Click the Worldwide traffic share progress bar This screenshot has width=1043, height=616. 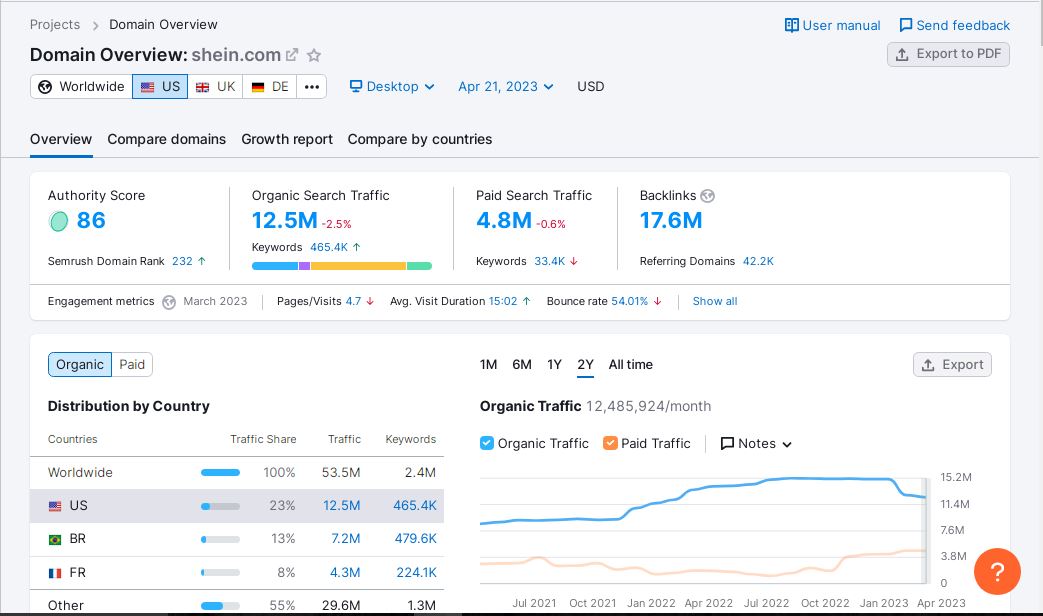tap(220, 473)
